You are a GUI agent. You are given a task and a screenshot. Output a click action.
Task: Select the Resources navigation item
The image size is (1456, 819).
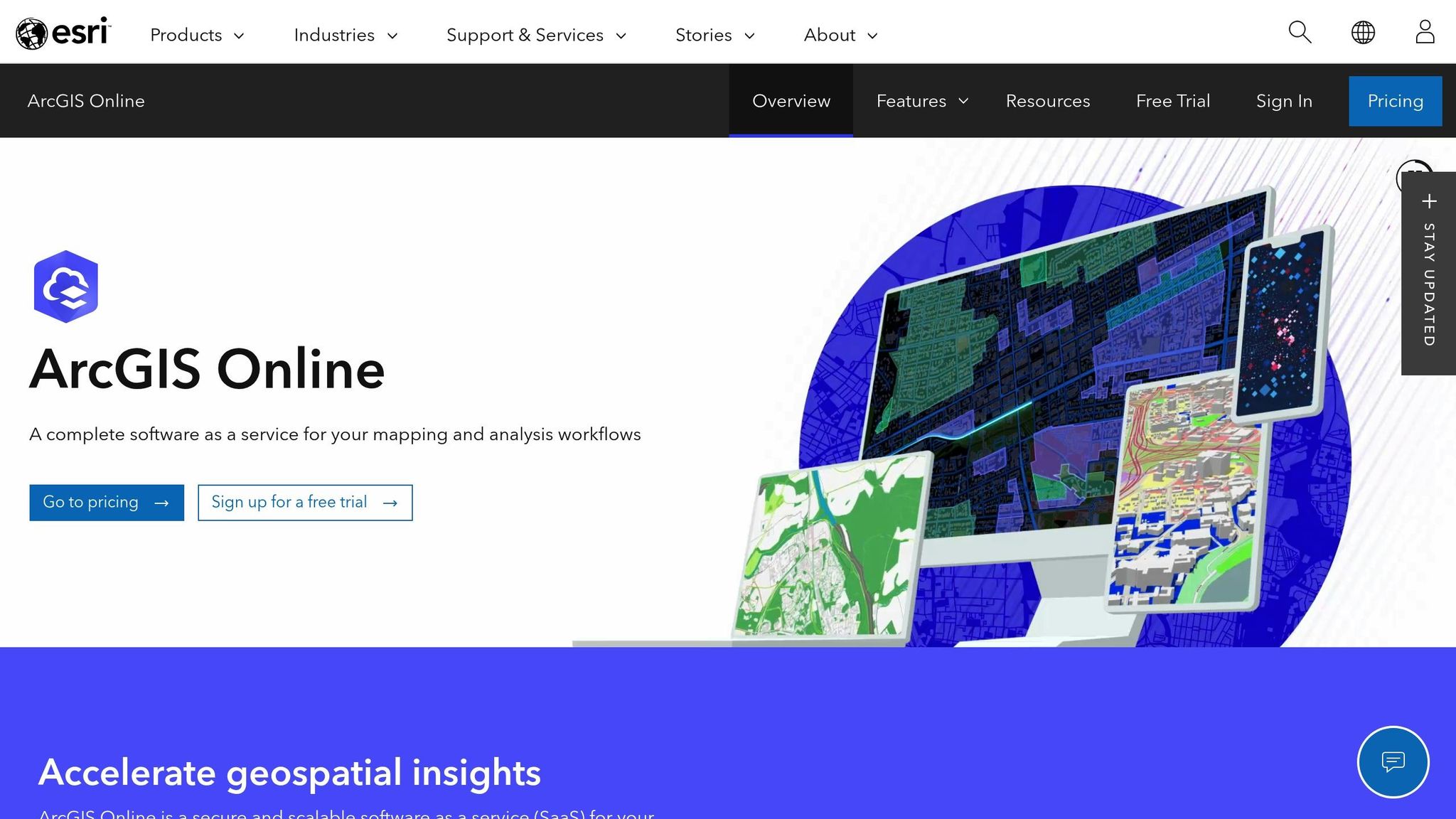[1048, 101]
